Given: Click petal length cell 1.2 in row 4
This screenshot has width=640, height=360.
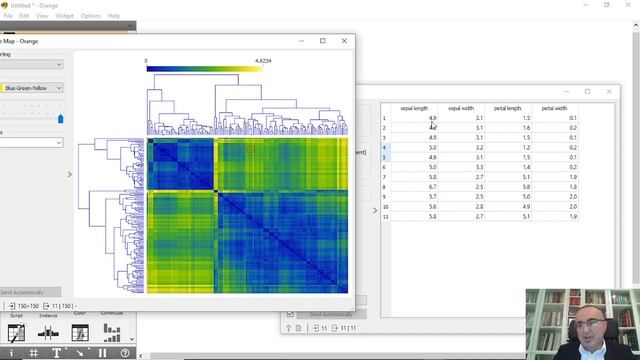Looking at the screenshot, I should click(x=507, y=148).
